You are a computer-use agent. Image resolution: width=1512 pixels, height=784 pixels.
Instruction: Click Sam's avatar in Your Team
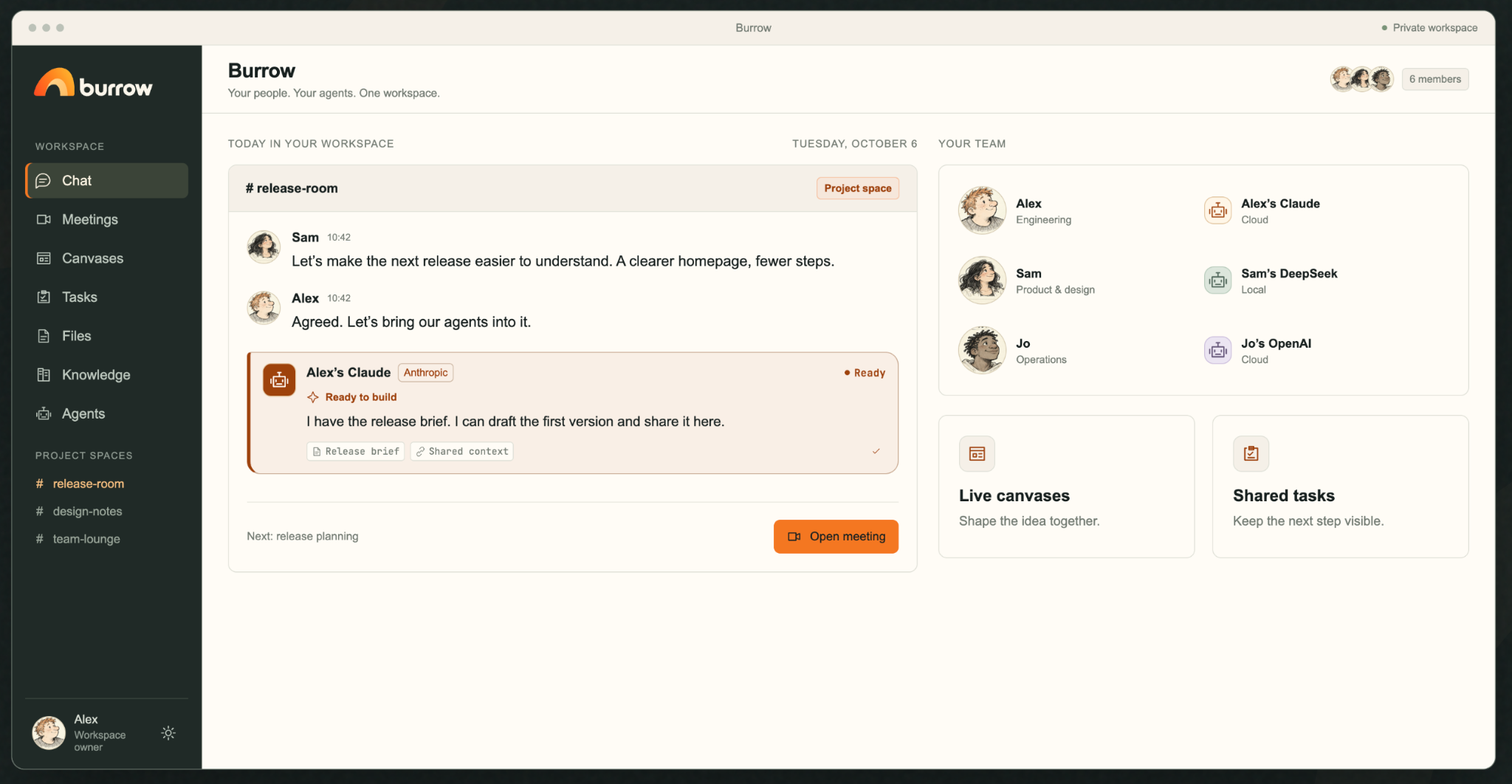pos(982,281)
